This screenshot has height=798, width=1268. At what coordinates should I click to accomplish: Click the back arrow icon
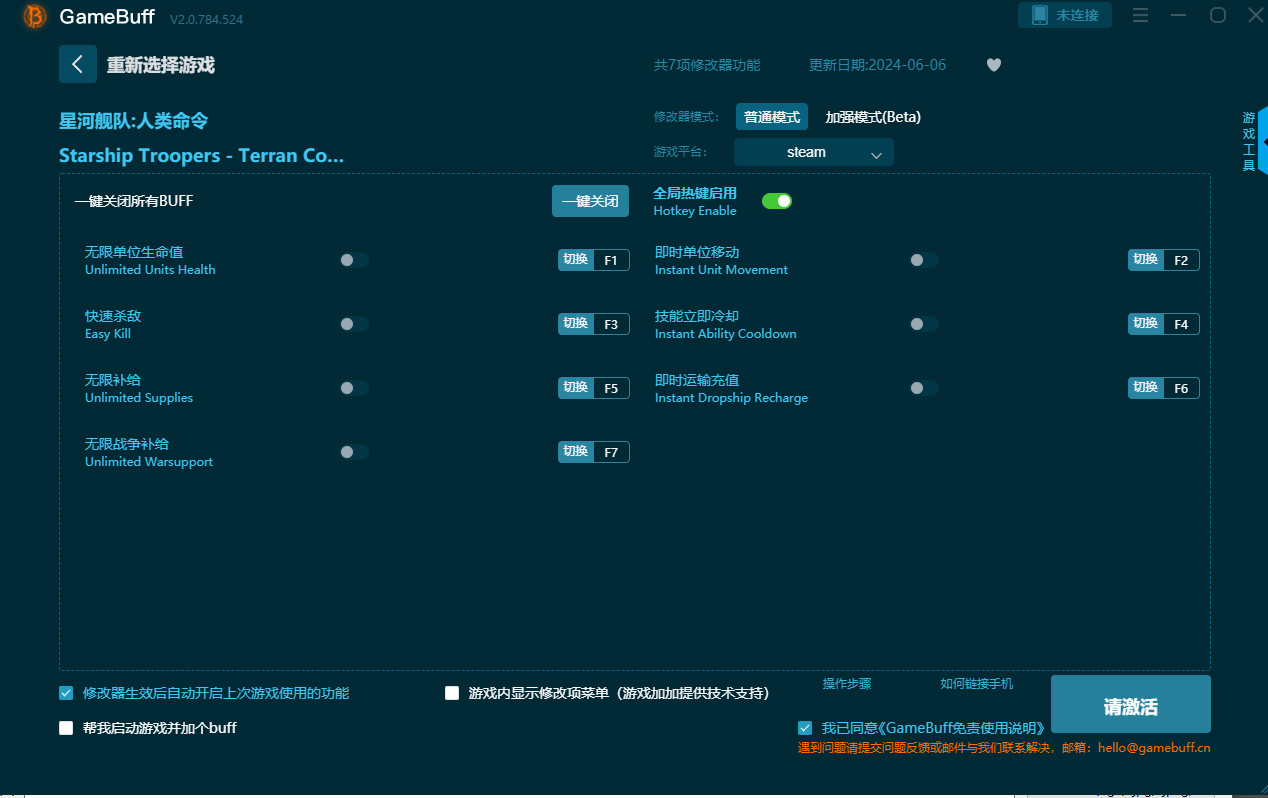[x=78, y=64]
